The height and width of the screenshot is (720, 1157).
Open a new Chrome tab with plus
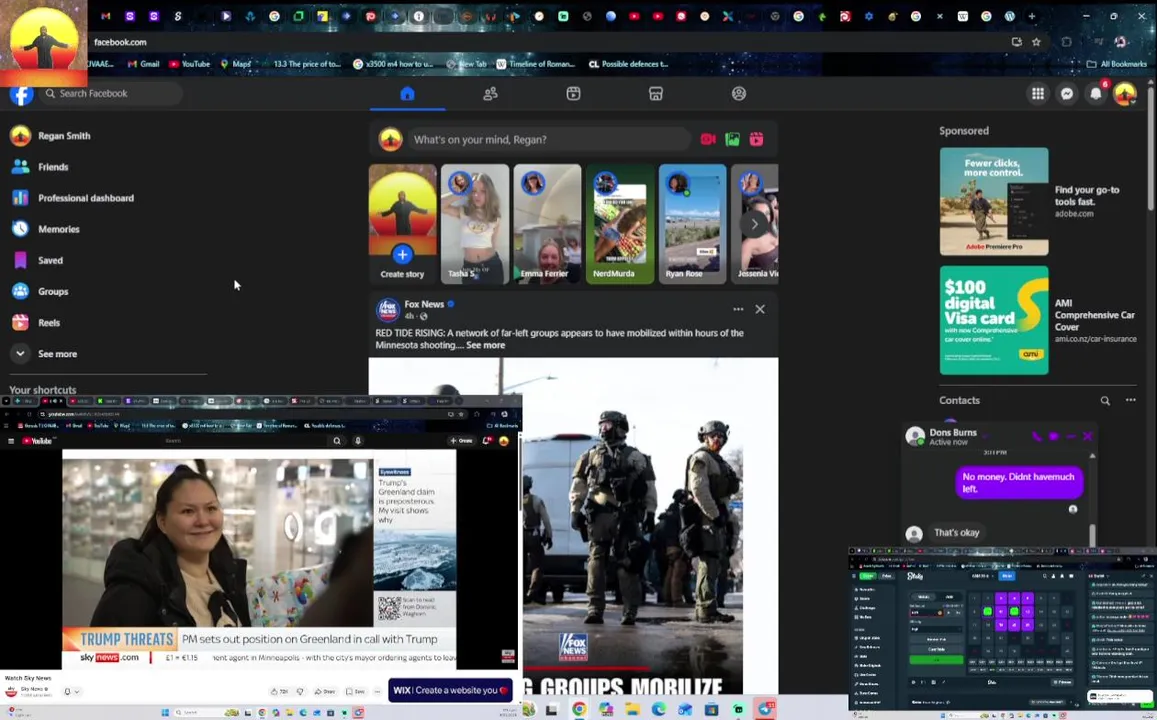point(1032,16)
